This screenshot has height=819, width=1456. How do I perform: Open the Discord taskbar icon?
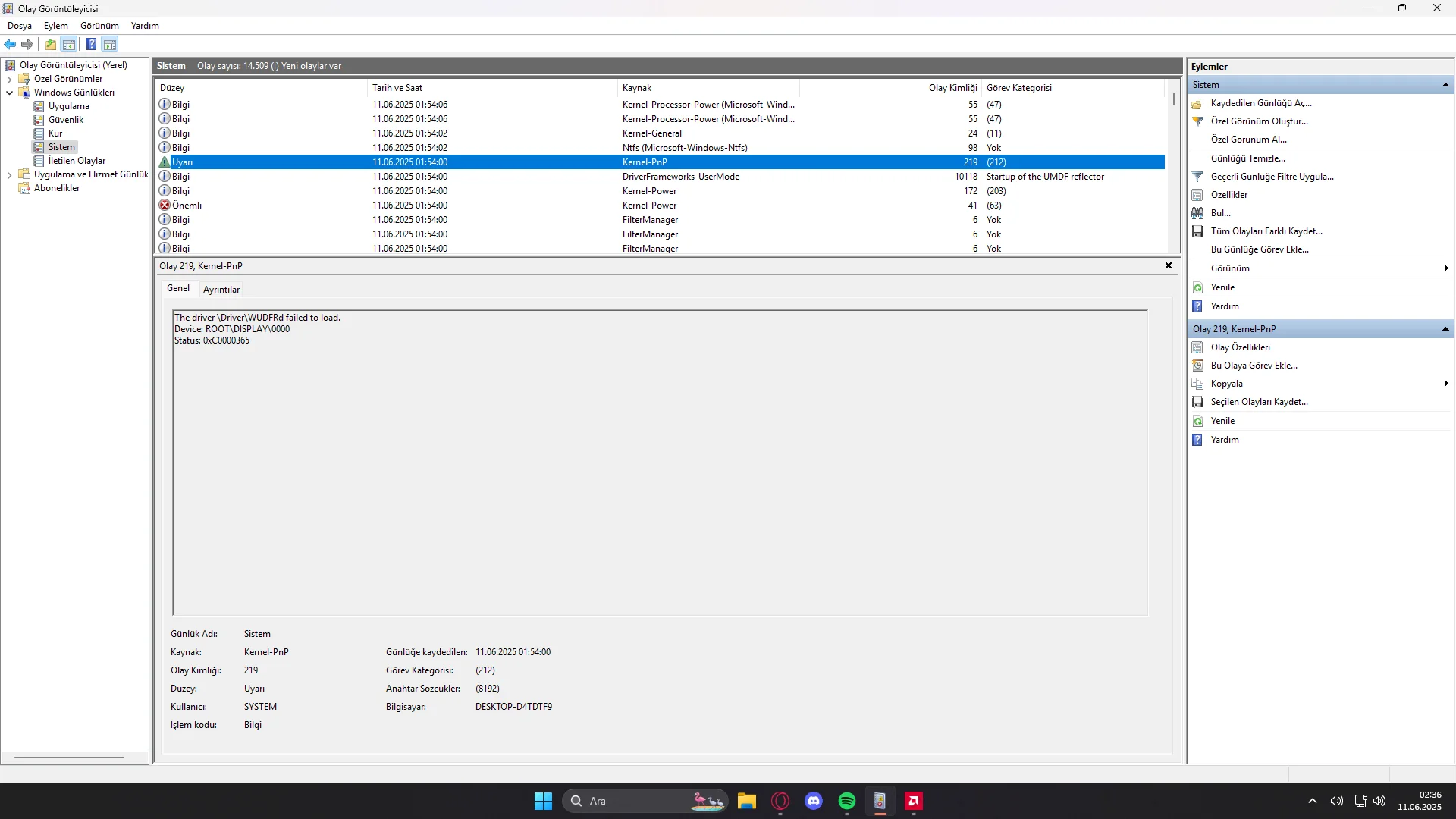point(814,801)
